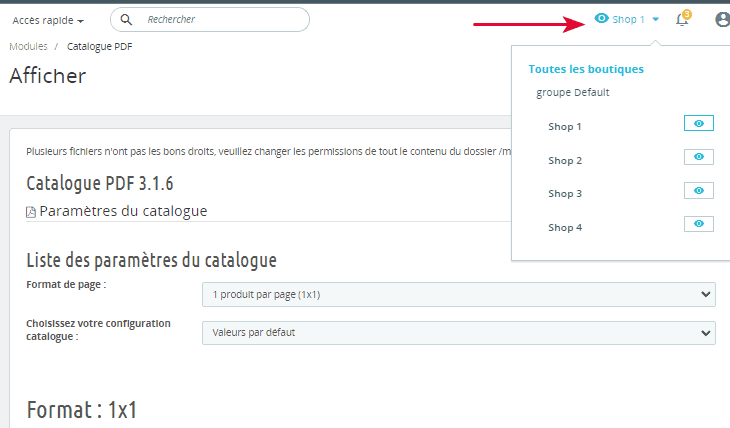730x428 pixels.
Task: Open the notifications bell icon
Action: pos(683,19)
